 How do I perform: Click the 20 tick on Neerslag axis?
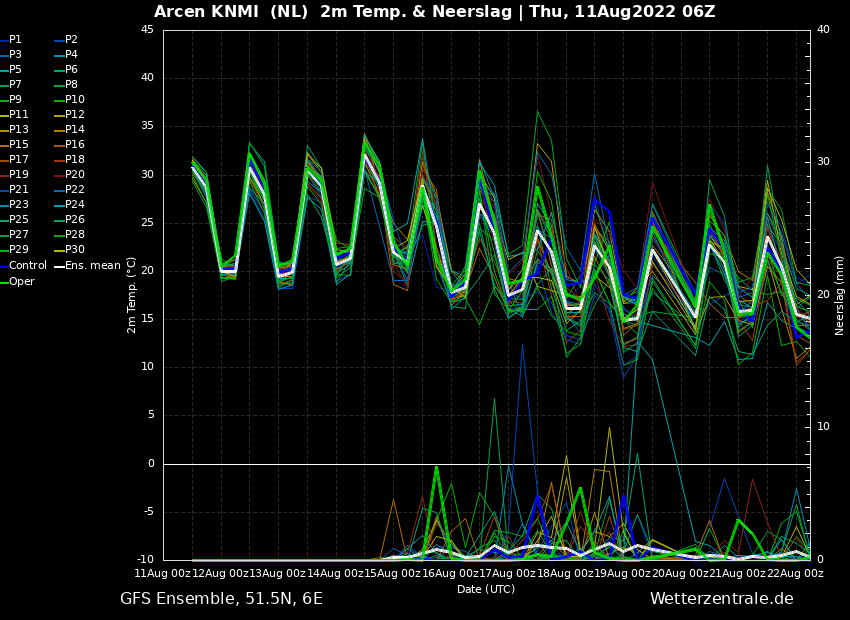coord(823,294)
